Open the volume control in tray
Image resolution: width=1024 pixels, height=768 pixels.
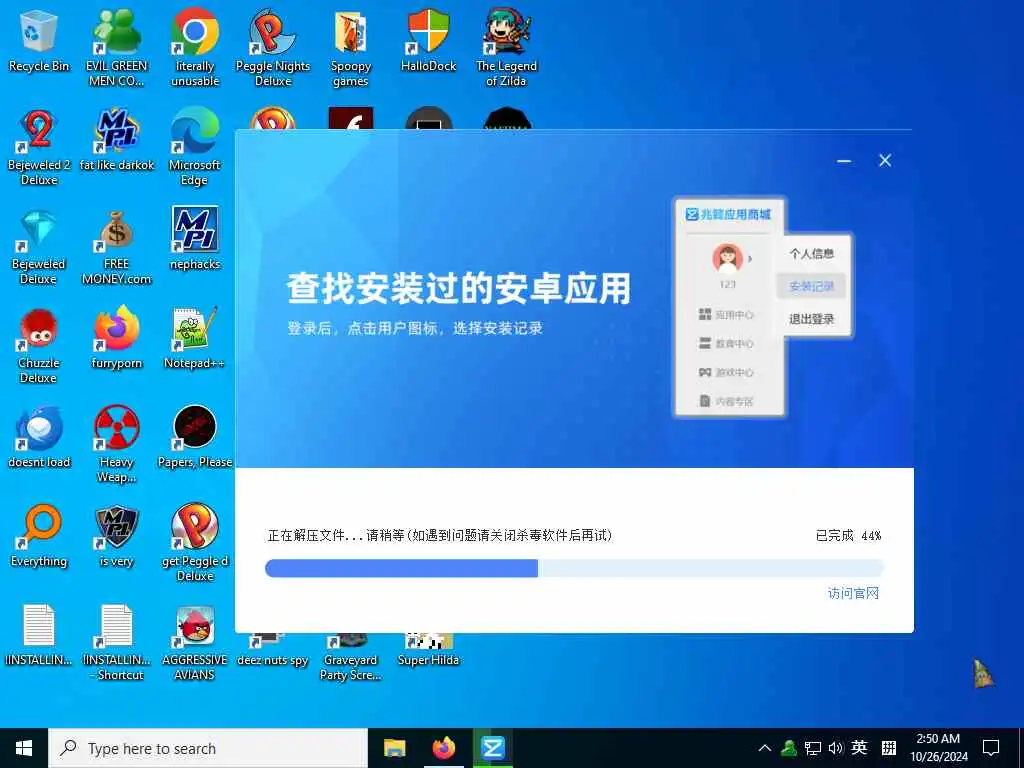[836, 748]
